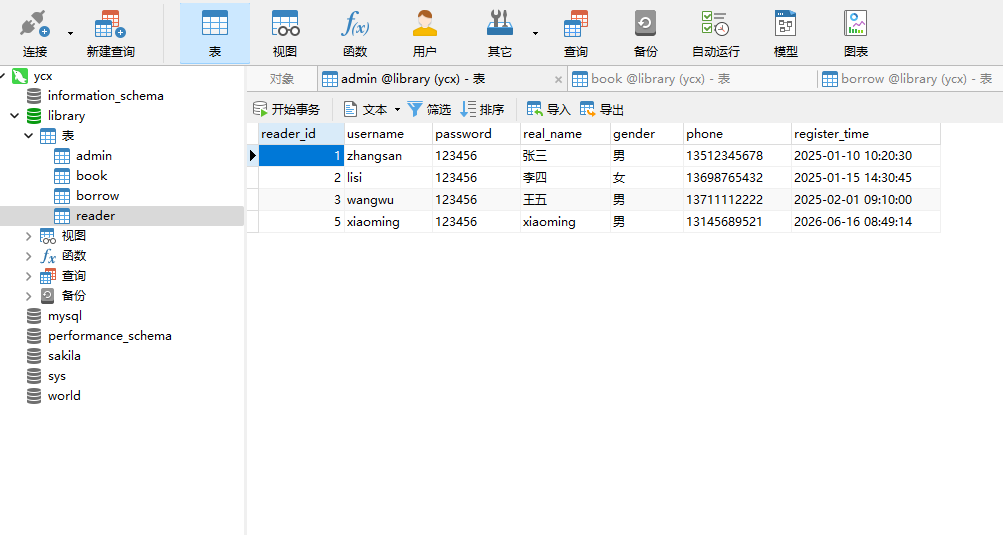Screen dimensions: 1003x535
Task: Expand the 视图 node in tree
Action: 28,236
